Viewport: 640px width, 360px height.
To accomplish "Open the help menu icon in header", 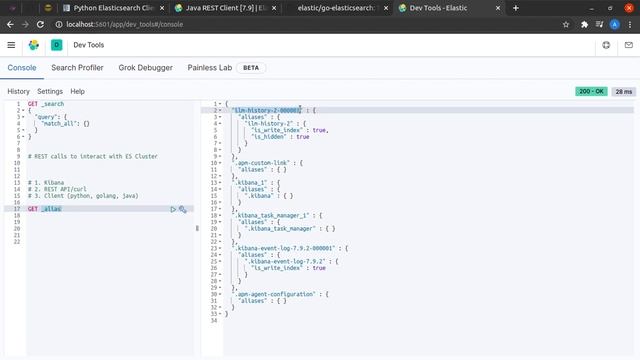I will [606, 45].
